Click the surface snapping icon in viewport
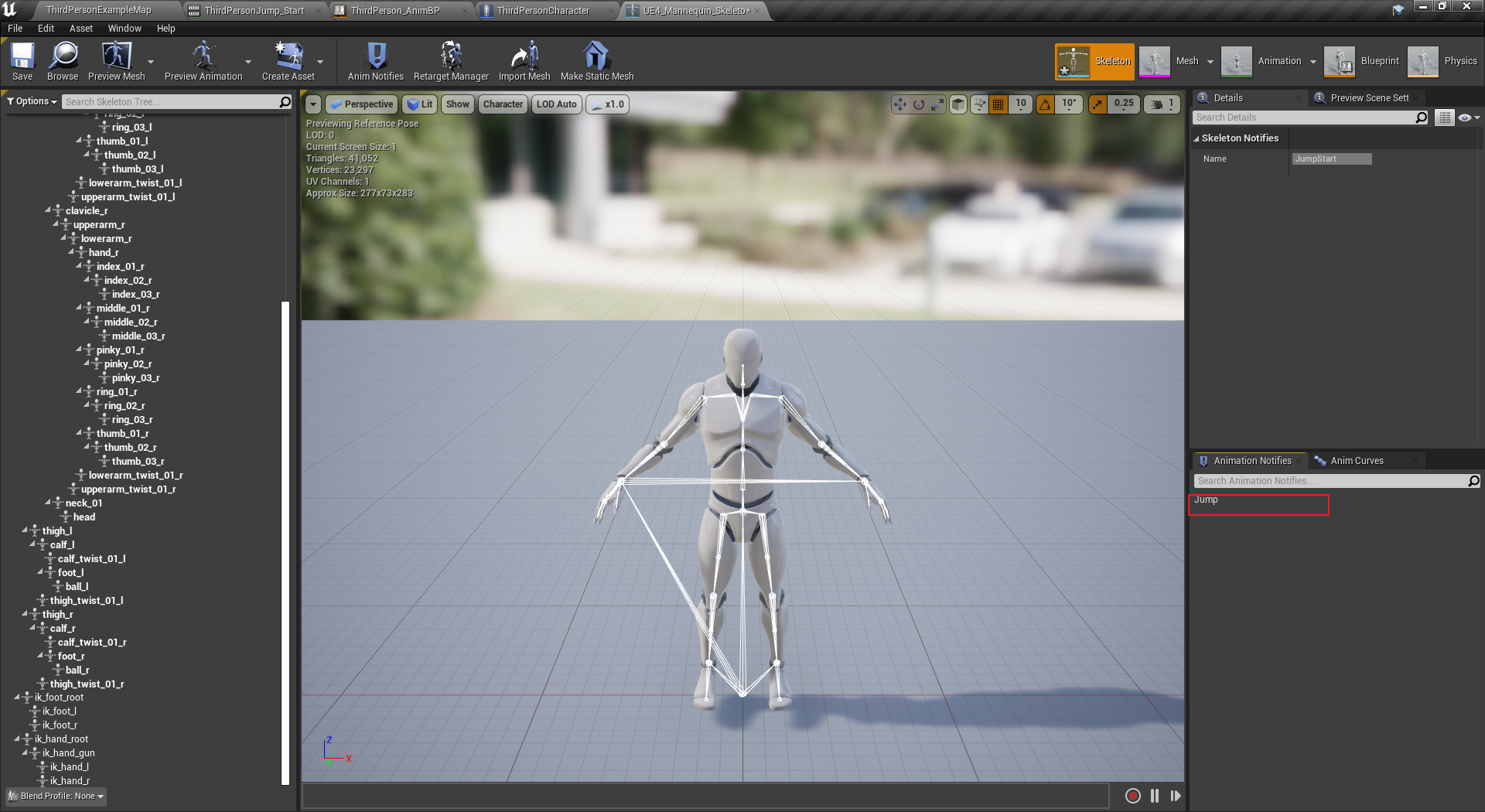 pyautogui.click(x=980, y=104)
